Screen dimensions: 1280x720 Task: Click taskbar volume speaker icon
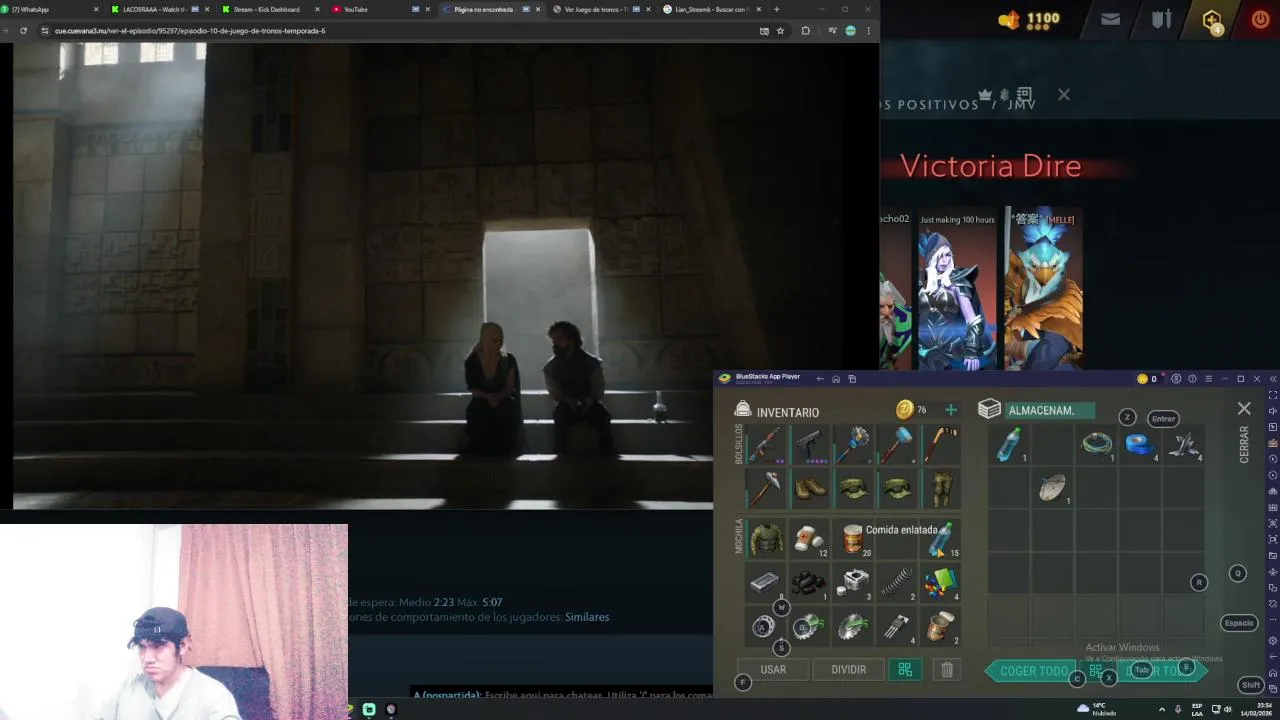(1227, 709)
